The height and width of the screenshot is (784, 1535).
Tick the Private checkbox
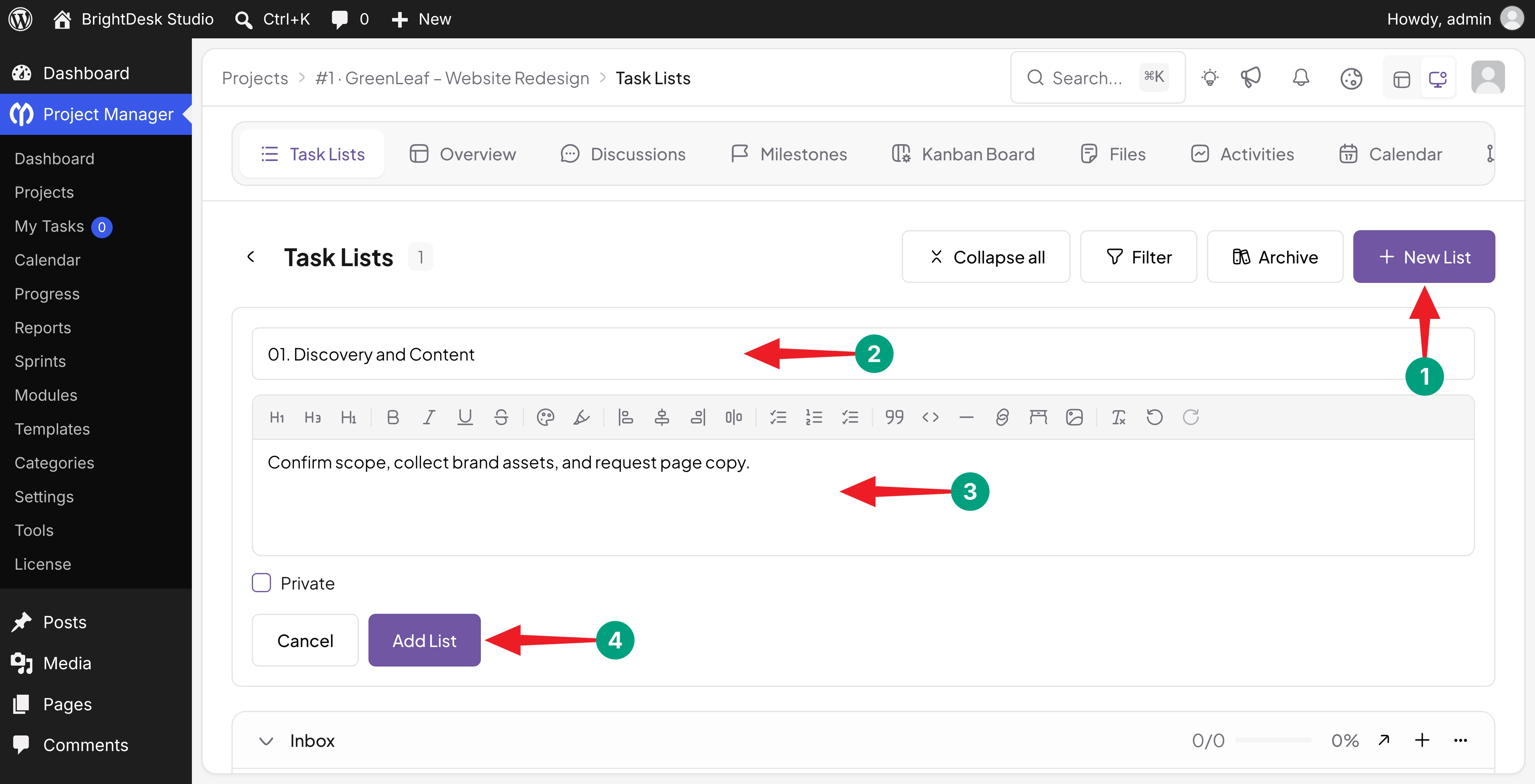point(261,583)
